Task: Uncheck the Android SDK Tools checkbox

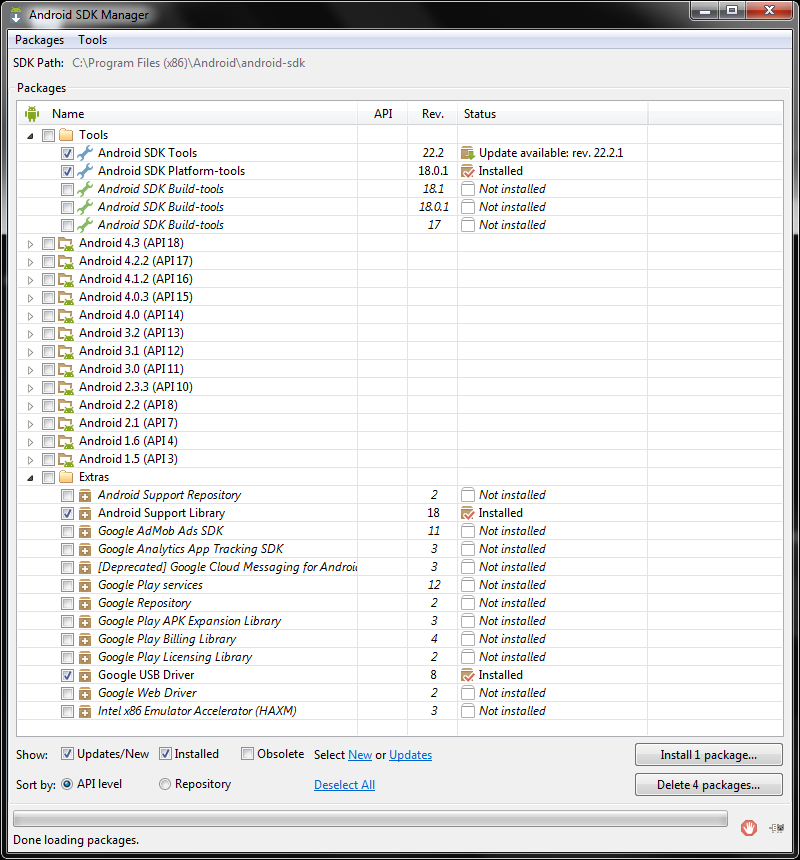Action: pos(67,154)
